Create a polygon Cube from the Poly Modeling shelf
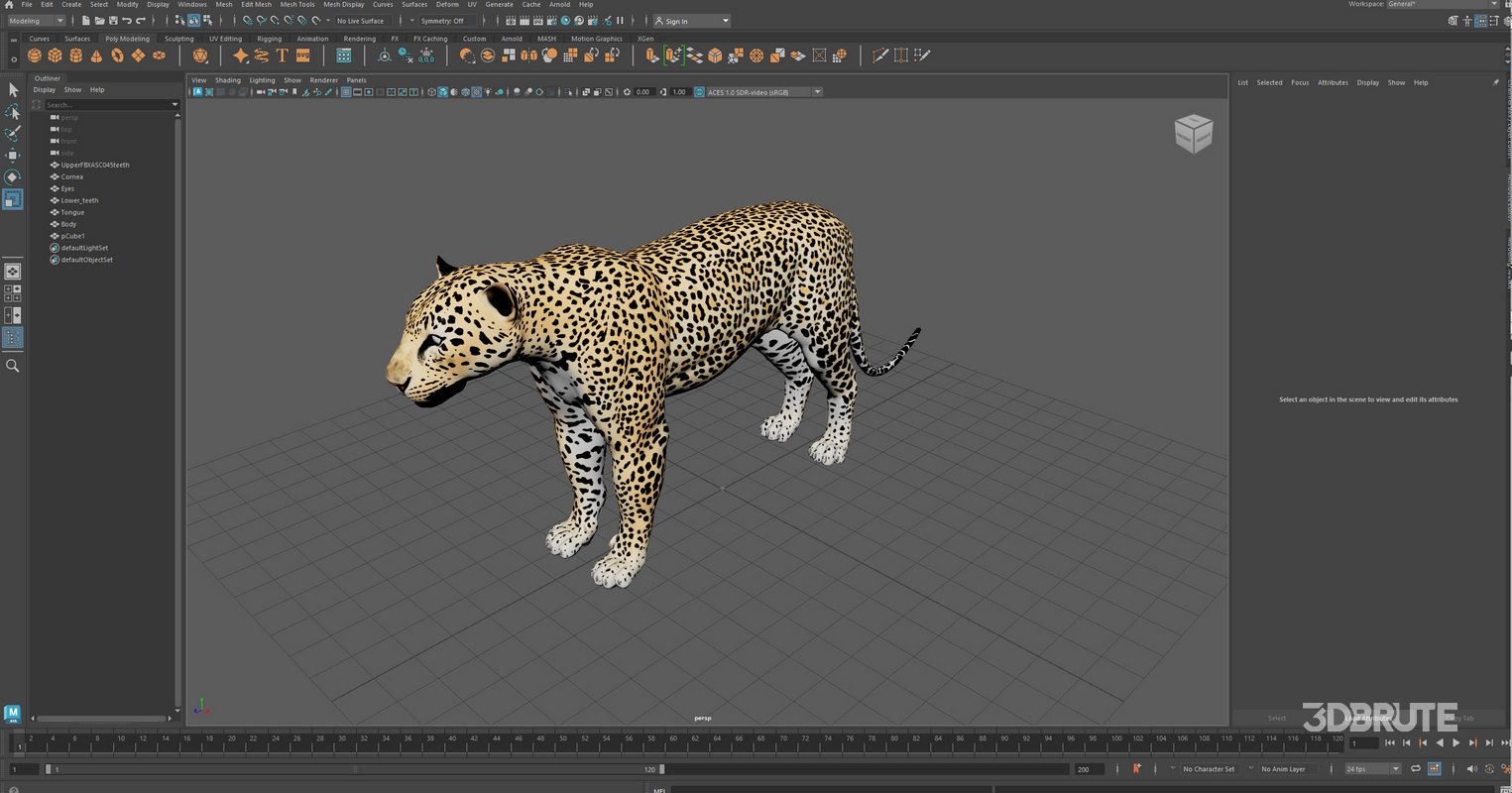The height and width of the screenshot is (793, 1512). pyautogui.click(x=55, y=57)
